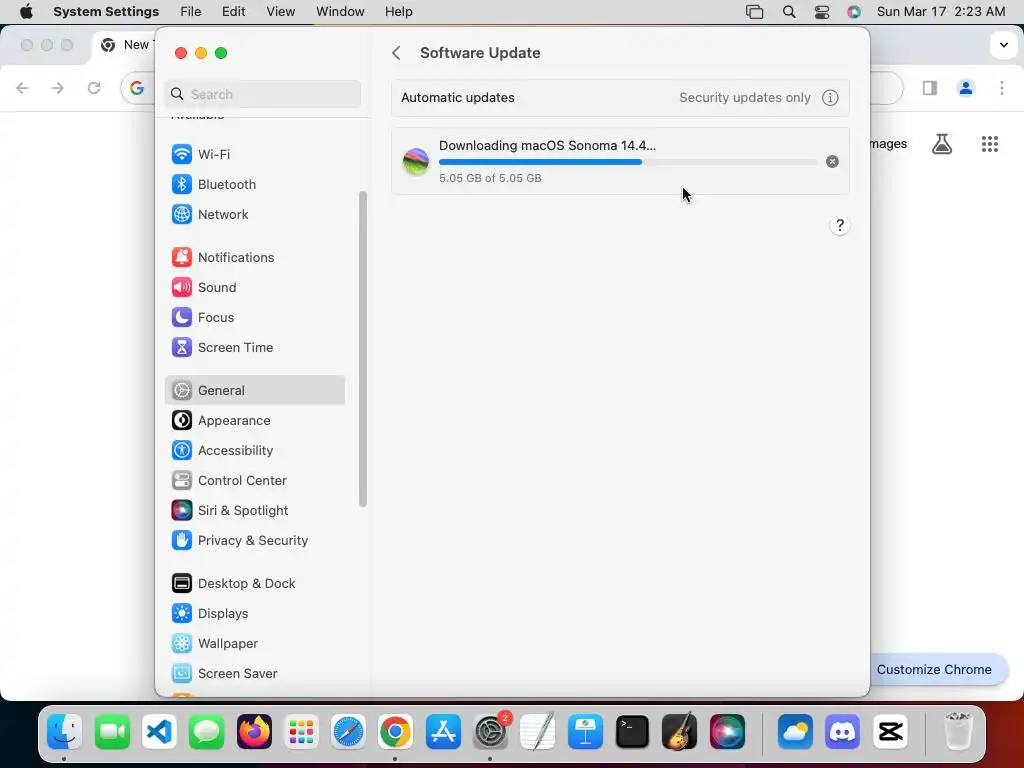The height and width of the screenshot is (768, 1024).
Task: Select Network in the sidebar
Action: (255, 214)
